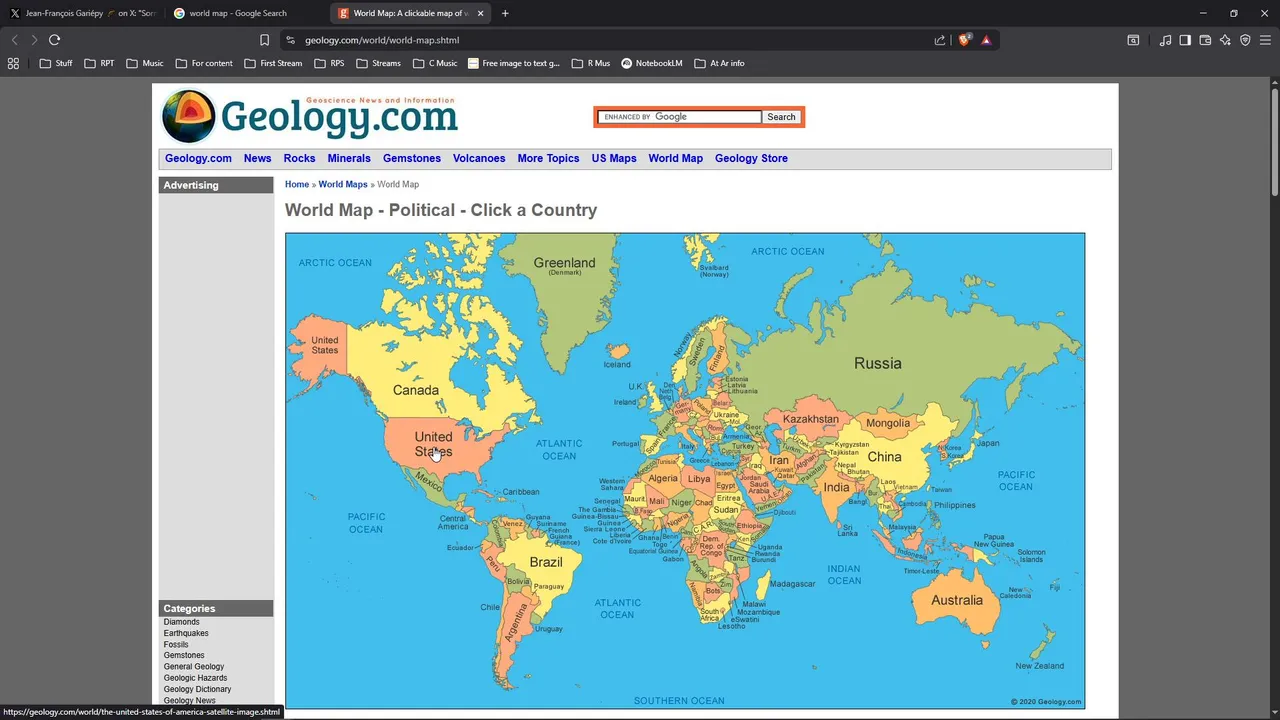Reload the page
The image size is (1280, 720).
pyautogui.click(x=54, y=40)
